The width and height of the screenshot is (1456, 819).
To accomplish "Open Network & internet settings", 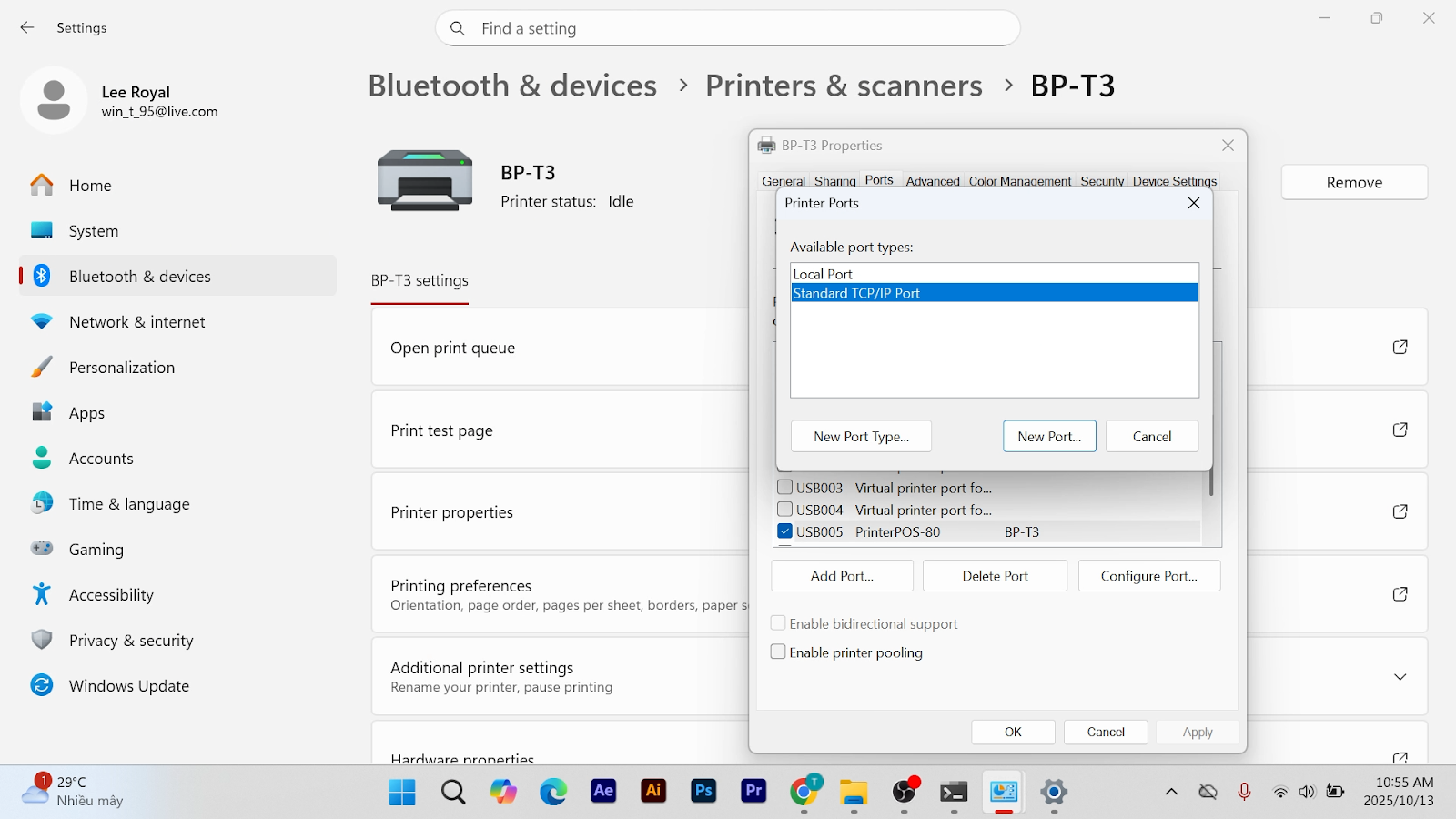I will 136,322.
